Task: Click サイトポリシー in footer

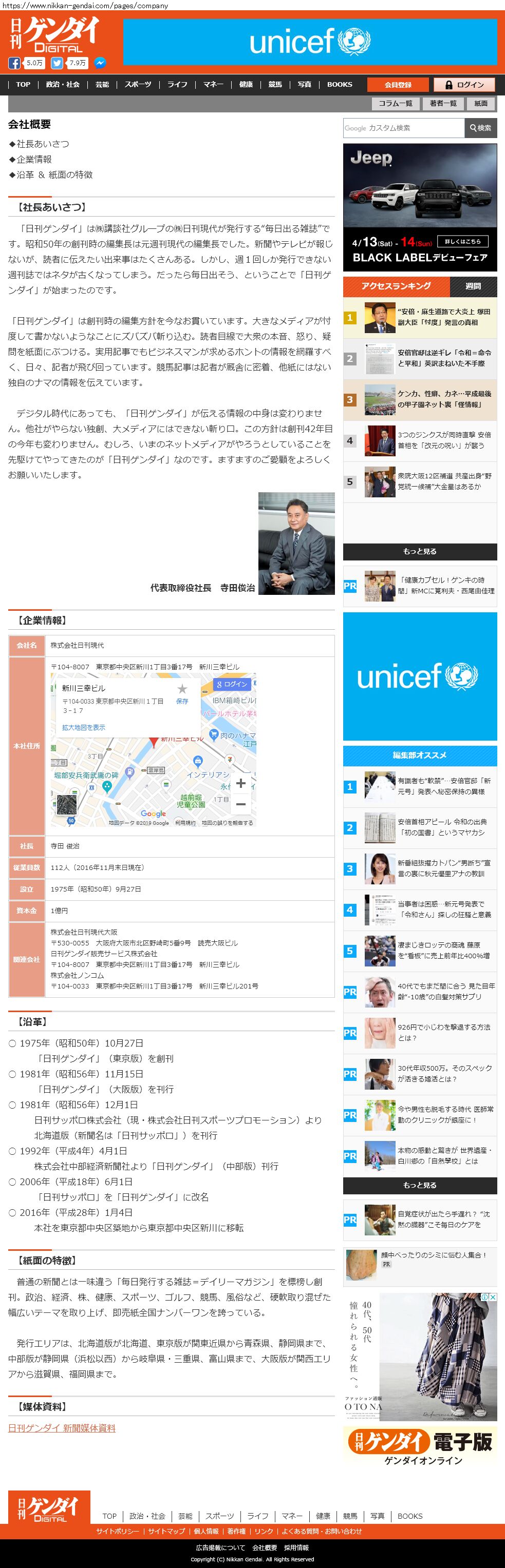Action: pos(118,1532)
